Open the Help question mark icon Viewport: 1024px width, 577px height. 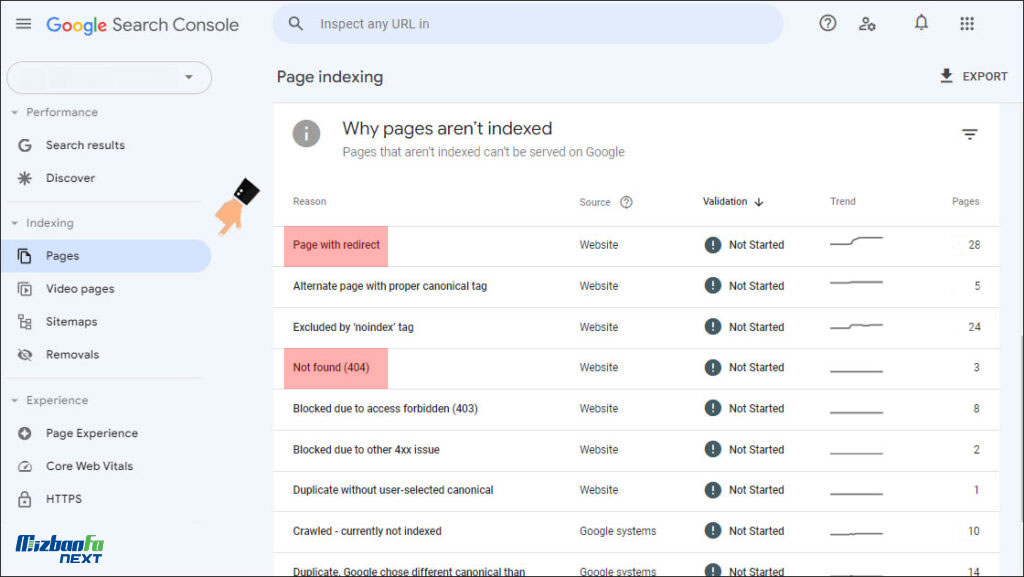pyautogui.click(x=827, y=23)
